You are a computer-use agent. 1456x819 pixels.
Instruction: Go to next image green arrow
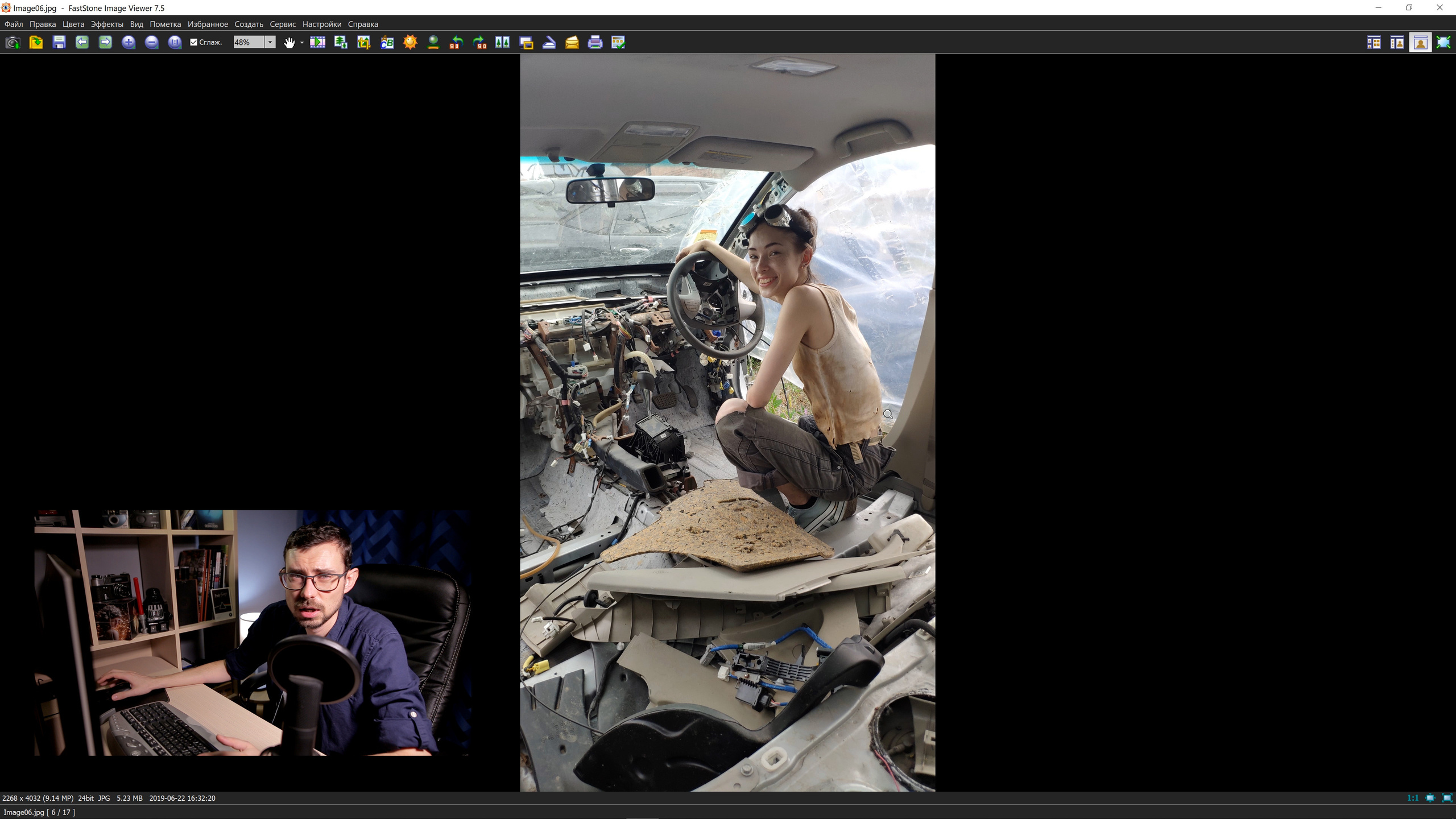pyautogui.click(x=105, y=43)
